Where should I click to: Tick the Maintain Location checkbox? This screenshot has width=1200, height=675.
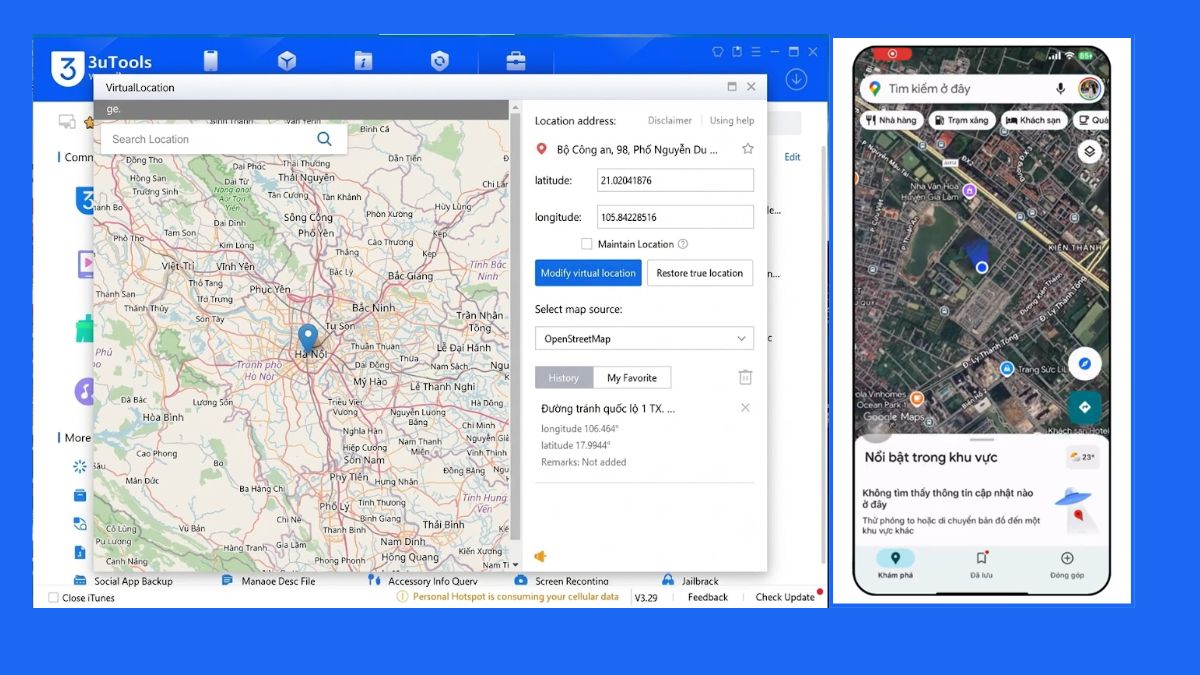click(x=586, y=244)
